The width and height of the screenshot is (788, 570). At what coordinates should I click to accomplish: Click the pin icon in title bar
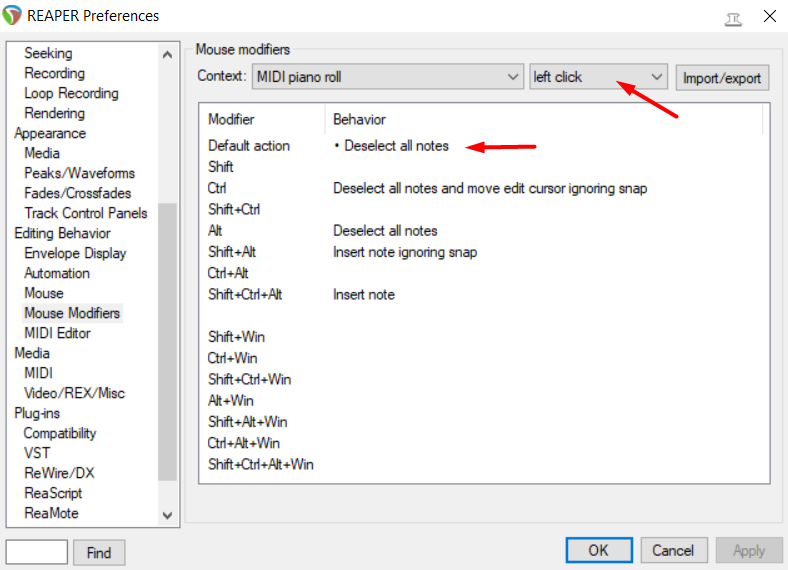point(733,16)
